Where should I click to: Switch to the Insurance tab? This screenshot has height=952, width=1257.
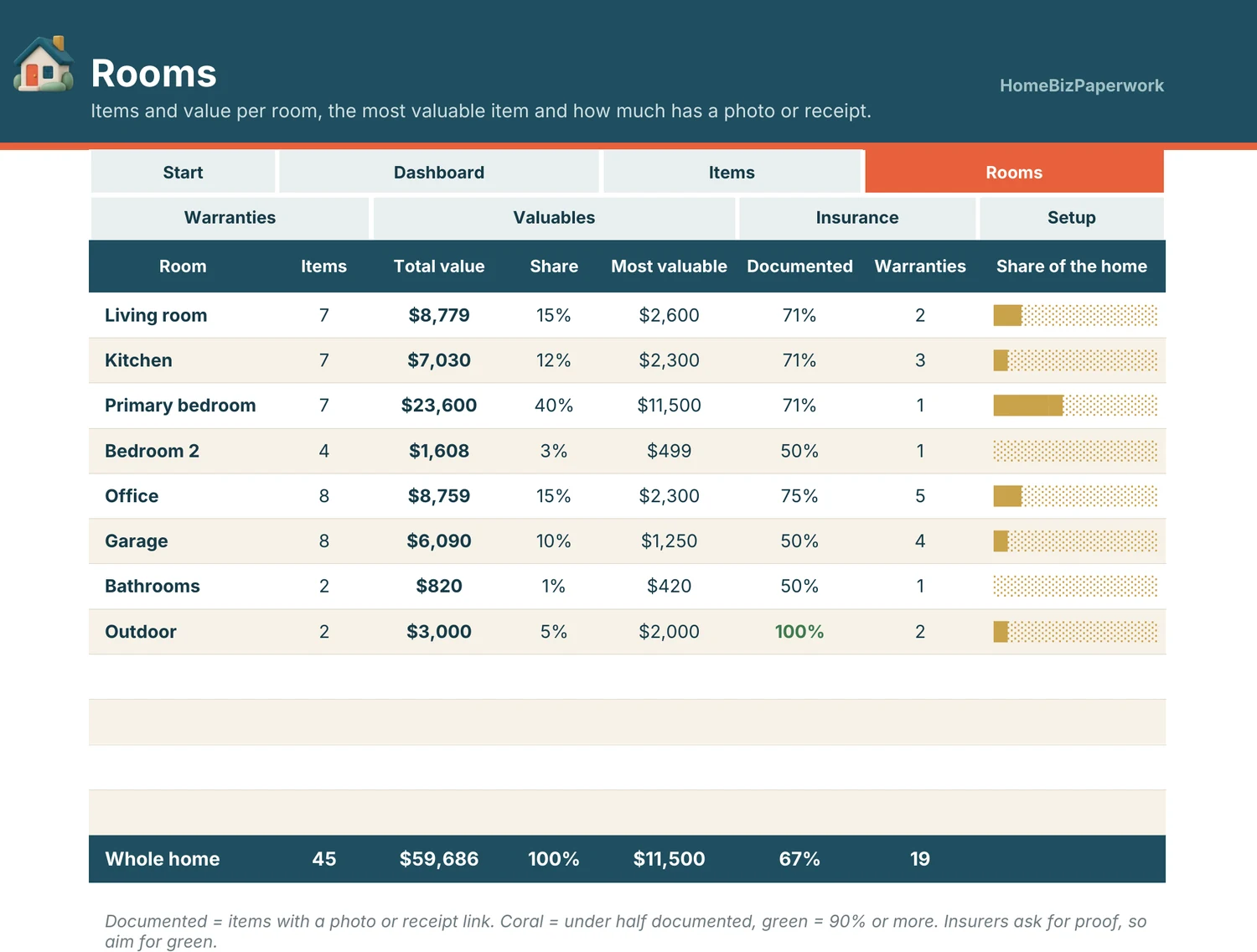(857, 217)
